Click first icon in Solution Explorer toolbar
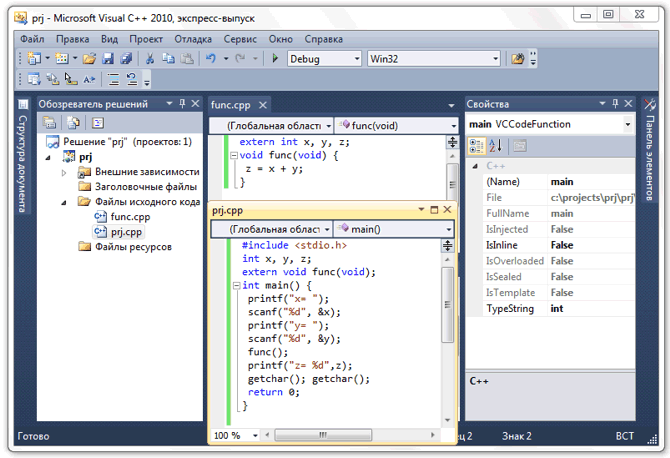 tap(49, 123)
